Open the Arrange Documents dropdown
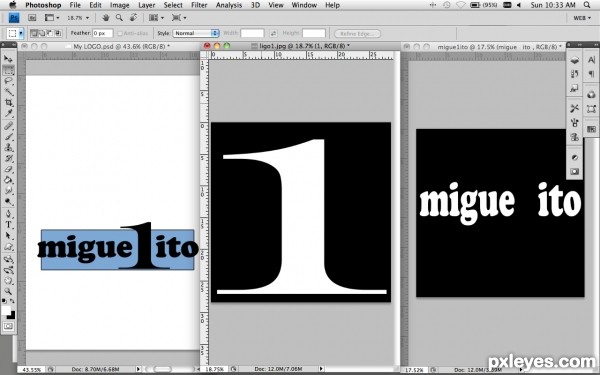 [x=156, y=18]
